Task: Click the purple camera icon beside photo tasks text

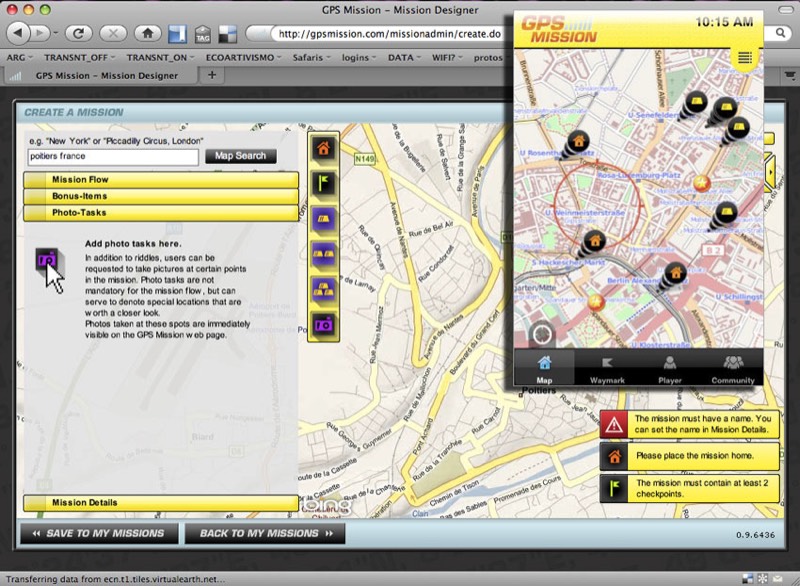Action: 47,260
